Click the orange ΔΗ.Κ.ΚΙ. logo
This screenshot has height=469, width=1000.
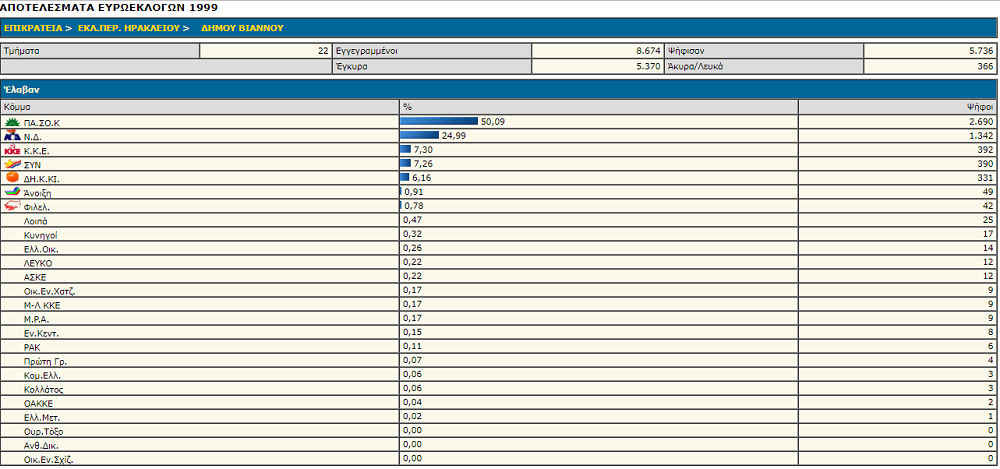click(12, 177)
